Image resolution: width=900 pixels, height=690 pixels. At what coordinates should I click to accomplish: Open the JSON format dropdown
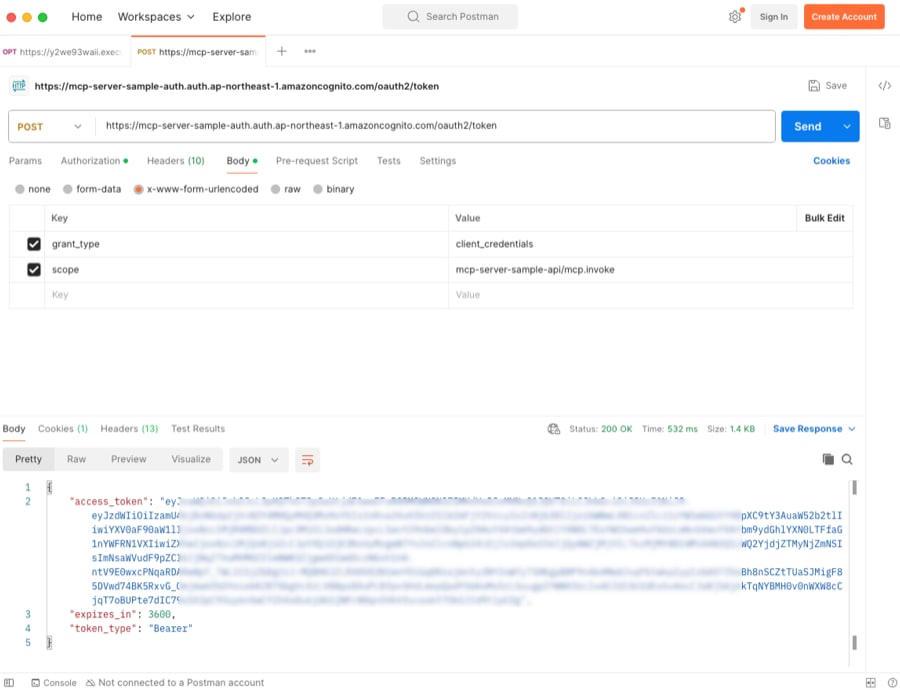(x=258, y=460)
